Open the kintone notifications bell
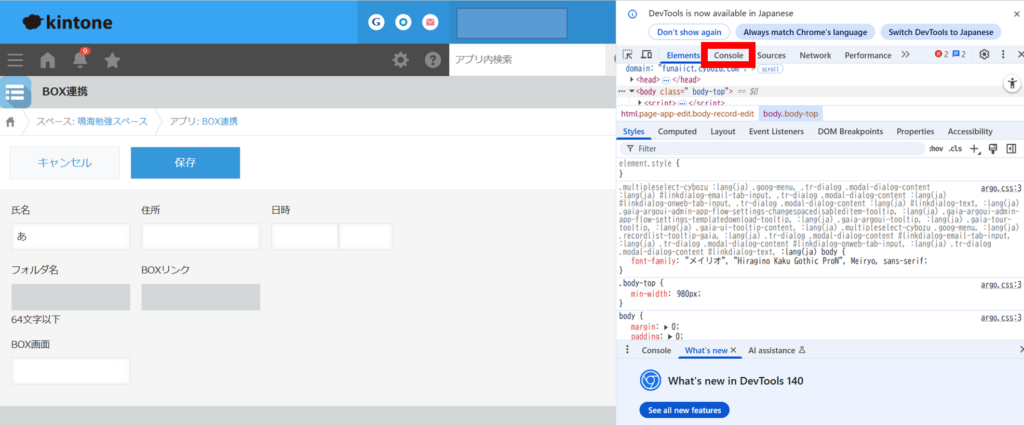The image size is (1024, 425). (x=80, y=60)
